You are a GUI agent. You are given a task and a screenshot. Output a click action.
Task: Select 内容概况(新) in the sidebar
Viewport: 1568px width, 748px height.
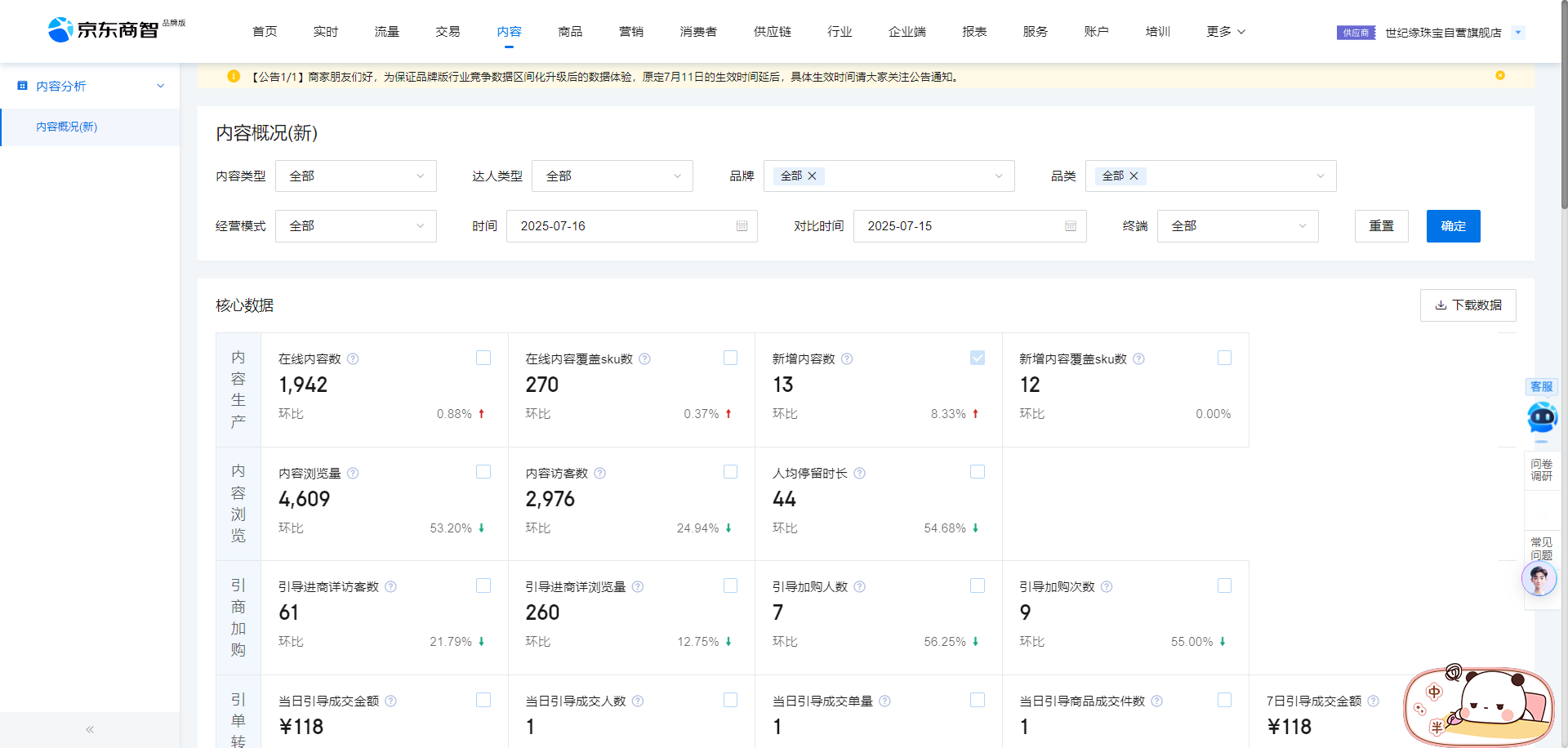67,127
